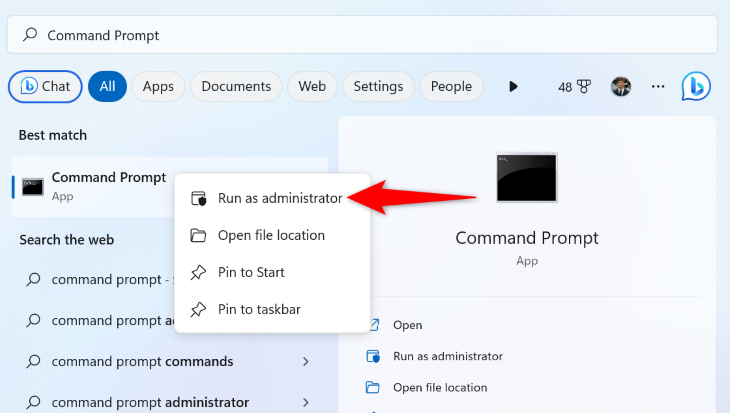
Task: Select Open file location in context menu
Action: [x=272, y=235]
